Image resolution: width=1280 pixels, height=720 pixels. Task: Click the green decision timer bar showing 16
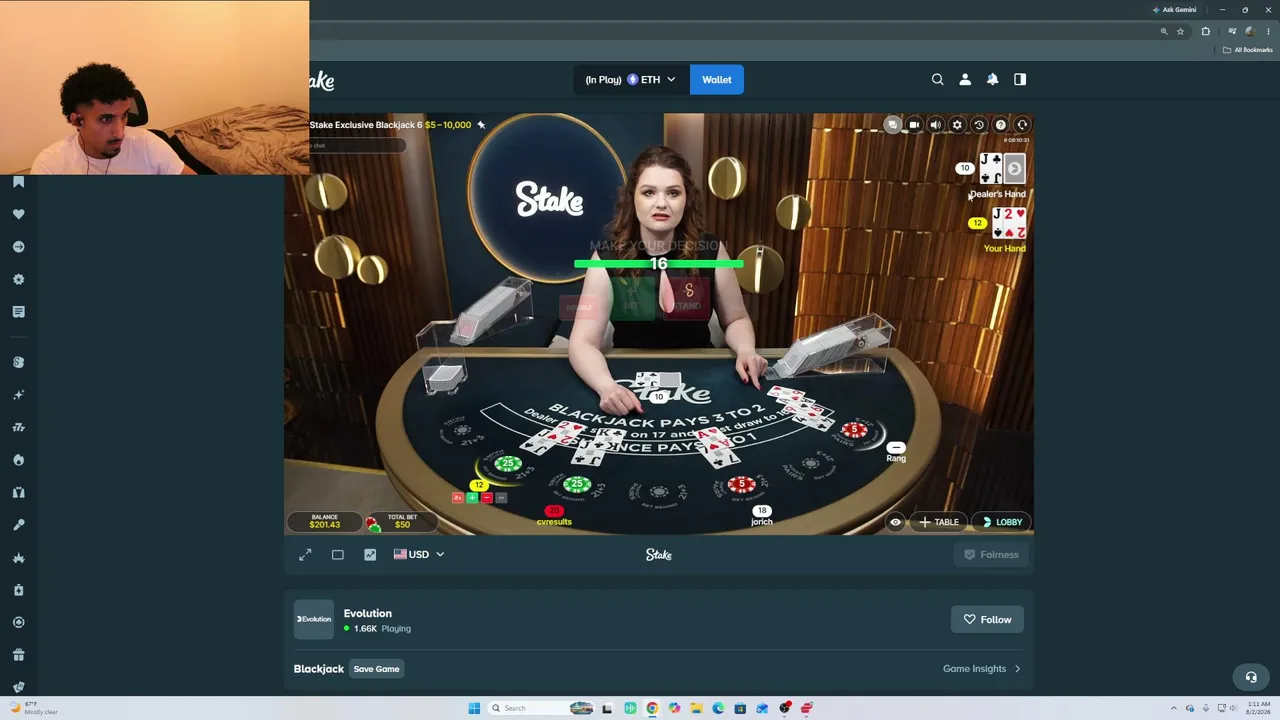(658, 264)
